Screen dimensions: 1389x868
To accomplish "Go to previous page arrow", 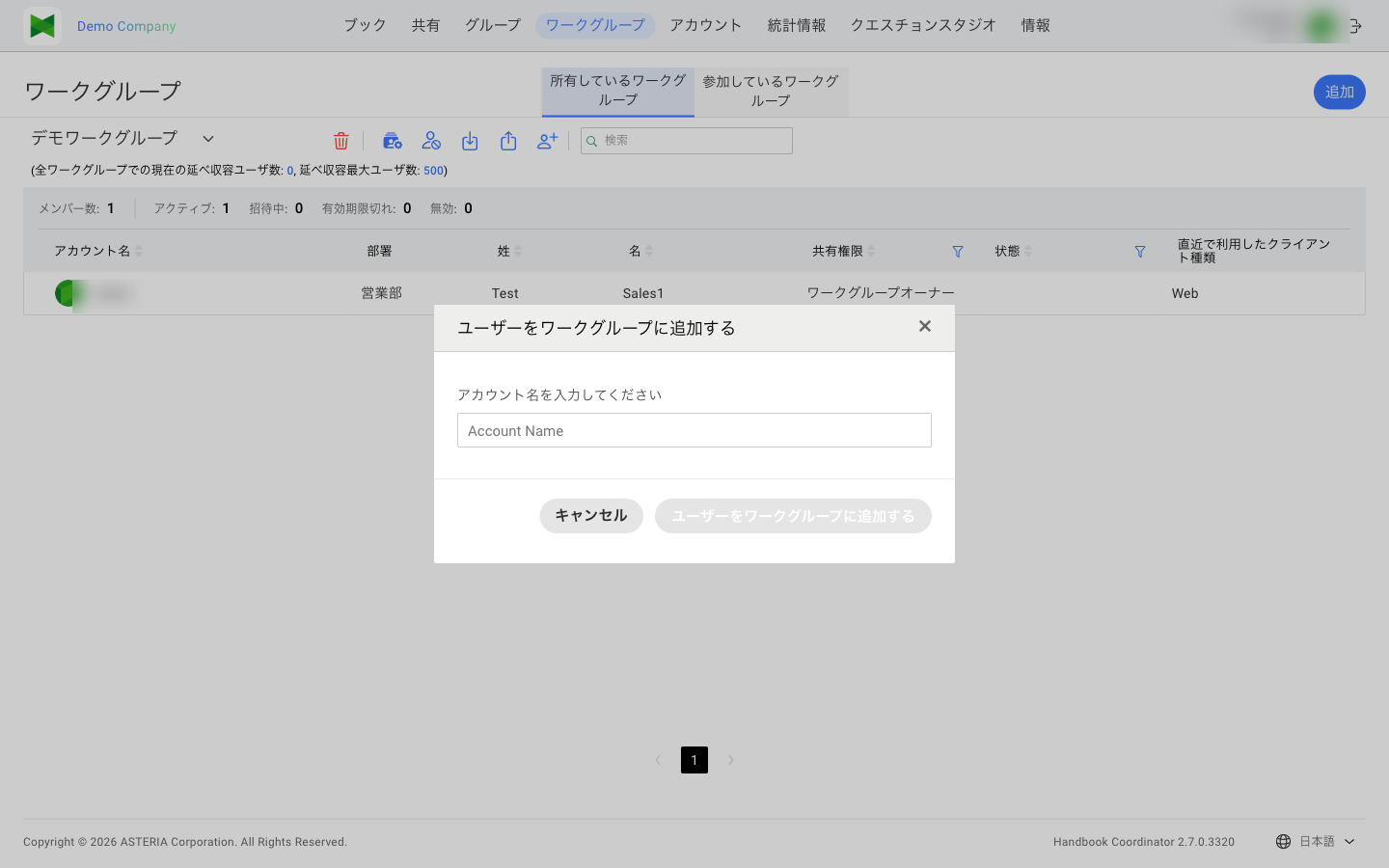I will pos(658,760).
